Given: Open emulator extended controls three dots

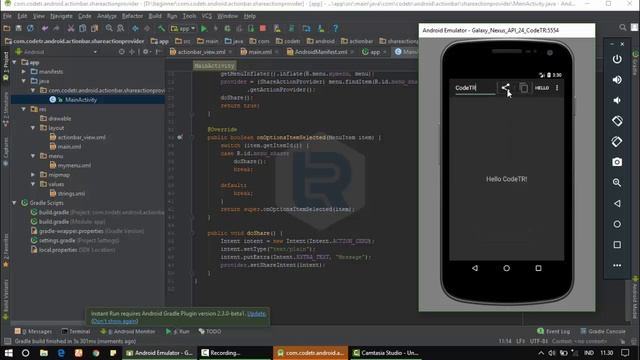Looking at the screenshot, I should point(617,265).
